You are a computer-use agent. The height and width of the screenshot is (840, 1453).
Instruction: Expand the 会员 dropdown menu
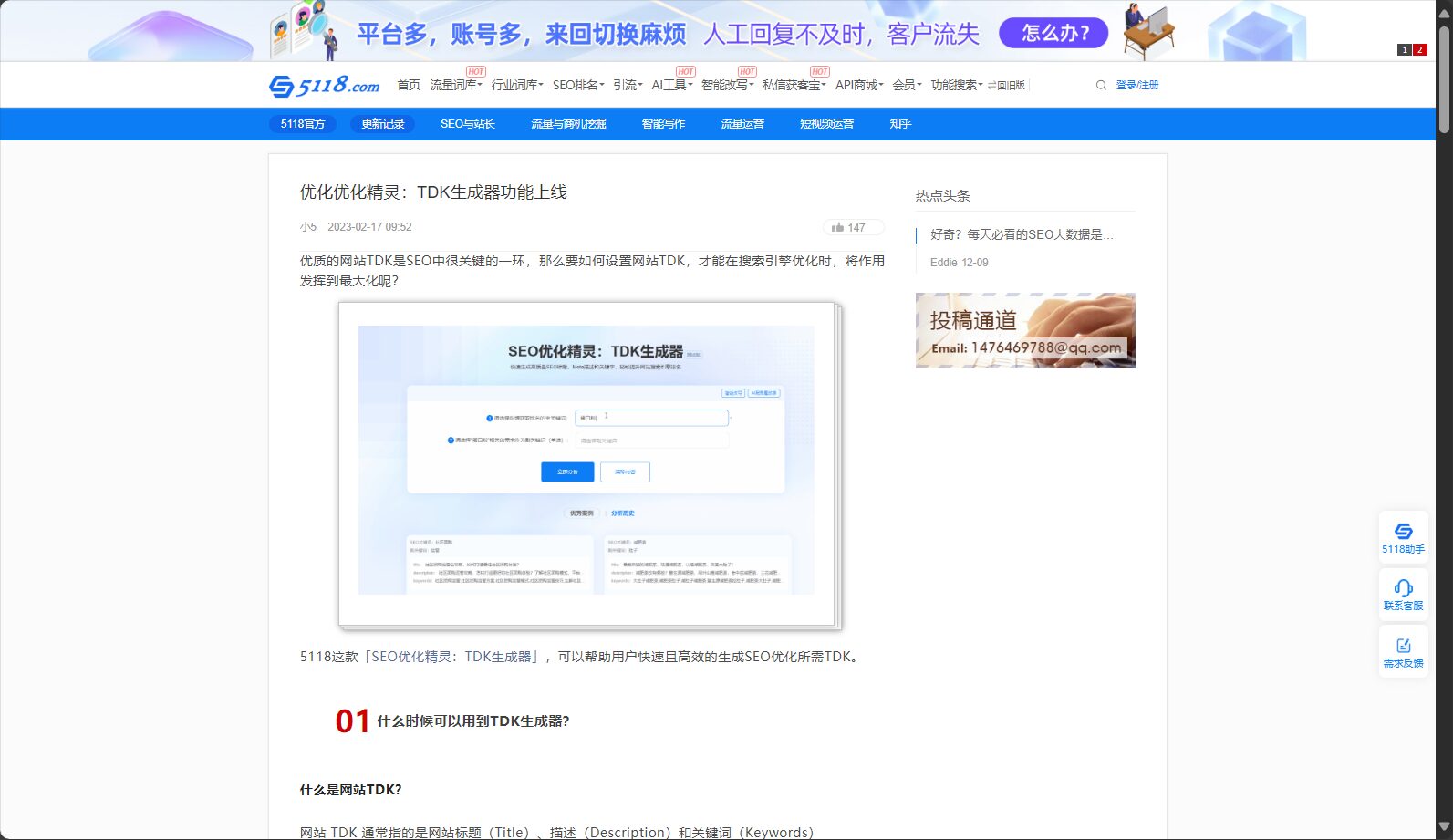[907, 85]
